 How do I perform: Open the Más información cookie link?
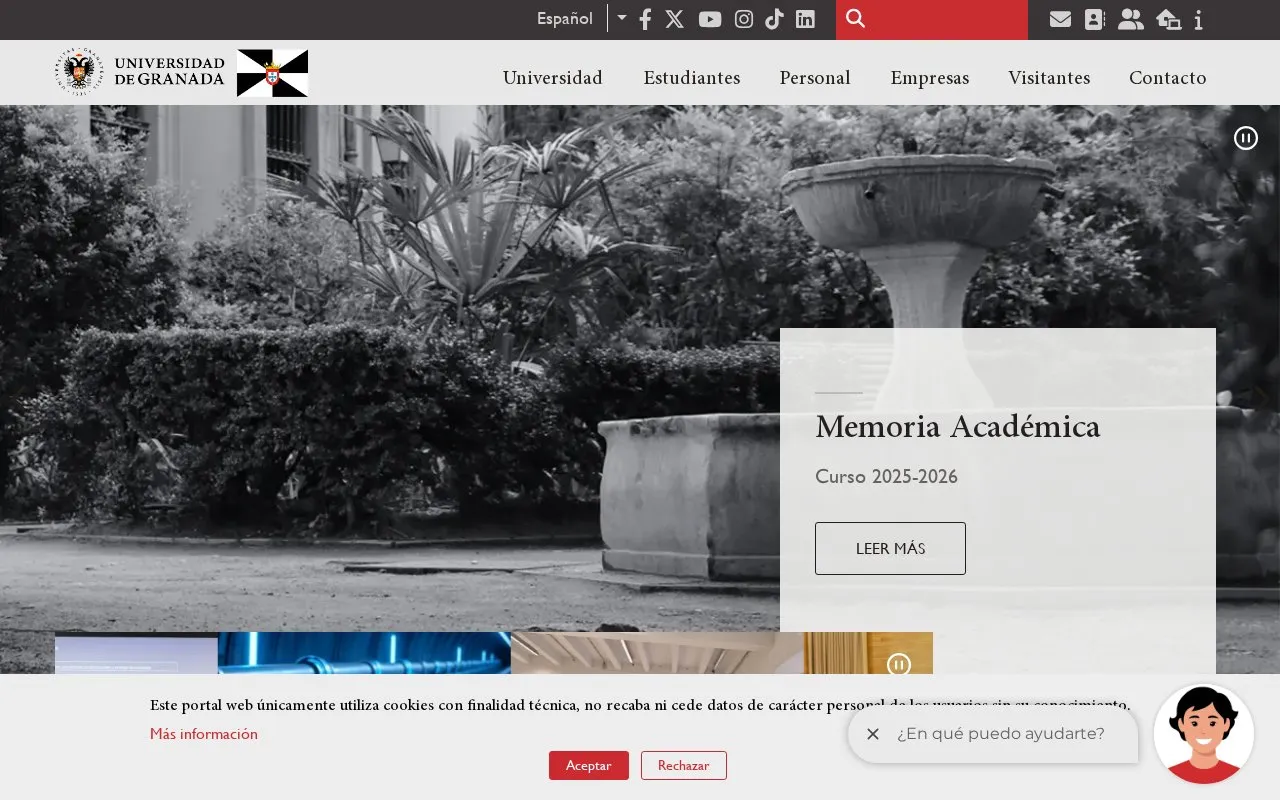pos(204,734)
